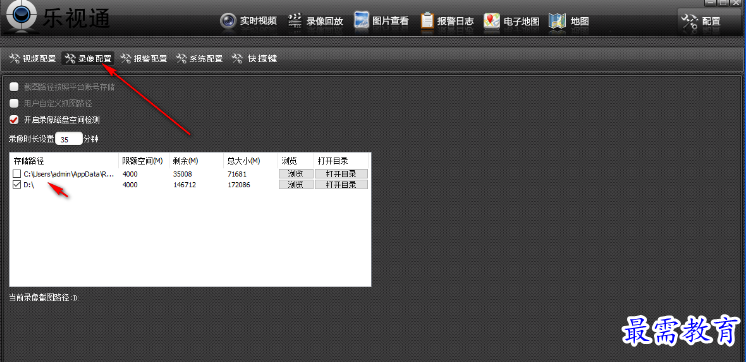The height and width of the screenshot is (362, 746).
Task: Select the D:\ path text
Action: coord(29,185)
